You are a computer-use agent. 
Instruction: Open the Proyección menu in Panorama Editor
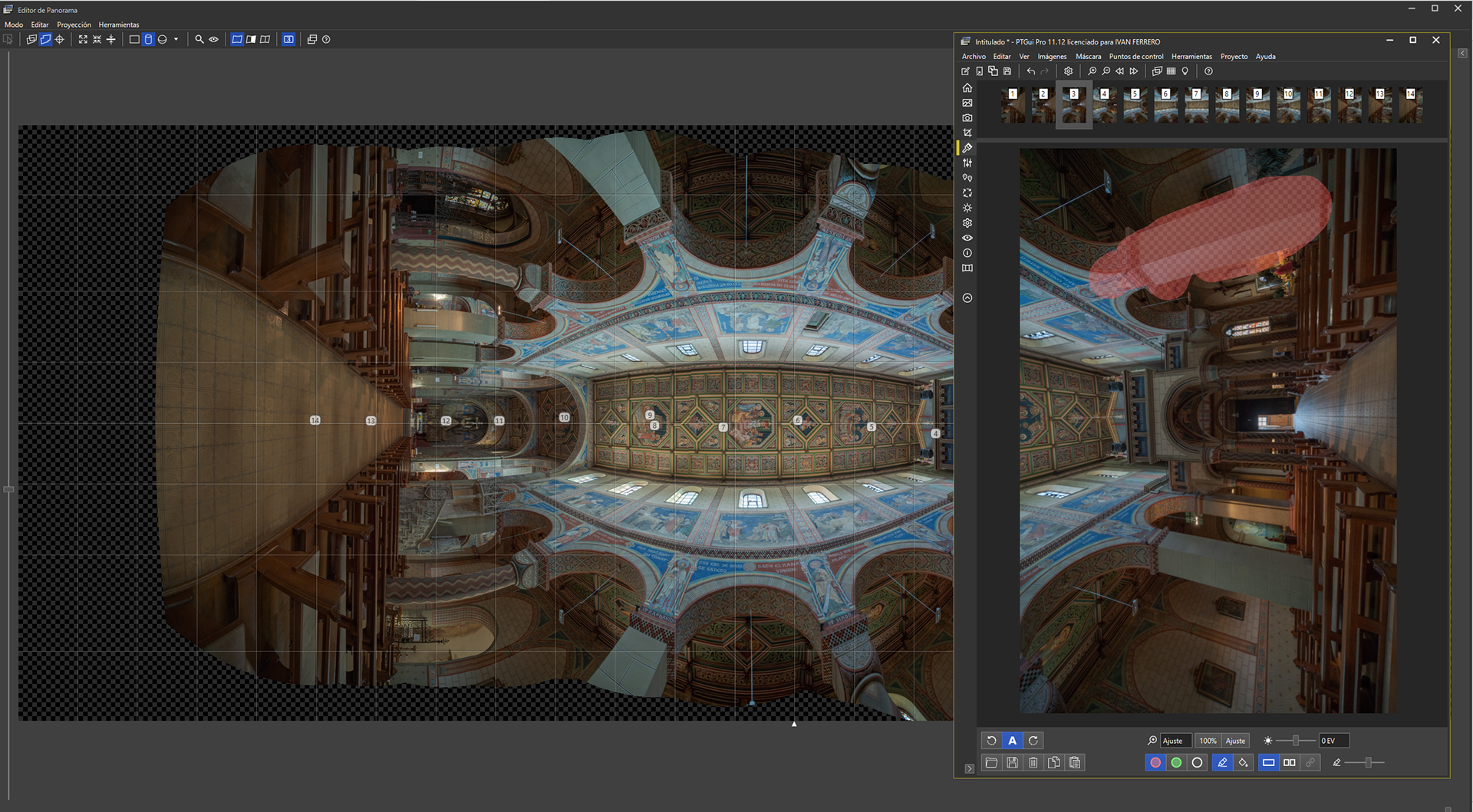(x=74, y=25)
